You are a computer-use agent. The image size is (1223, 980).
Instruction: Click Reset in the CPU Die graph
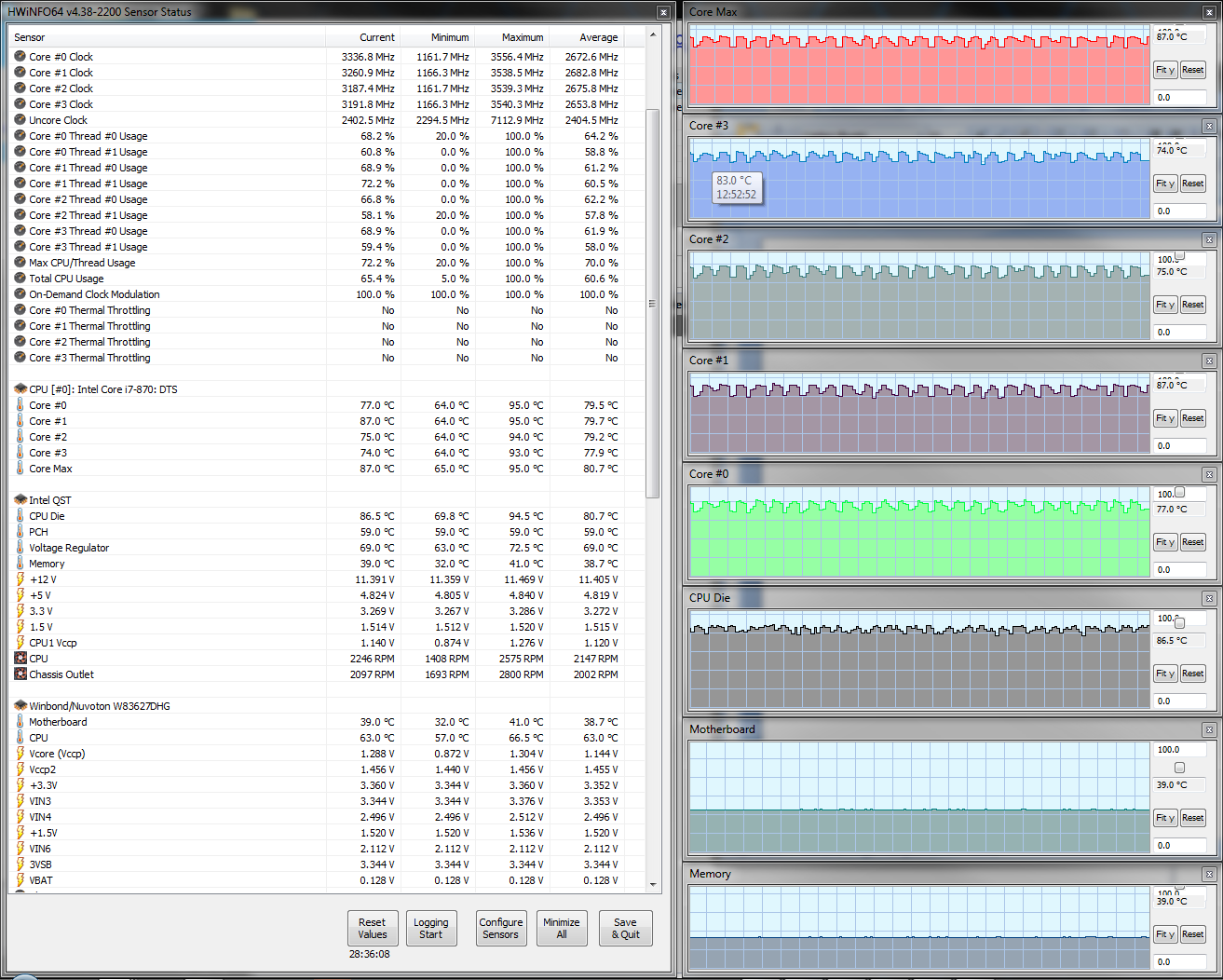[1193, 674]
